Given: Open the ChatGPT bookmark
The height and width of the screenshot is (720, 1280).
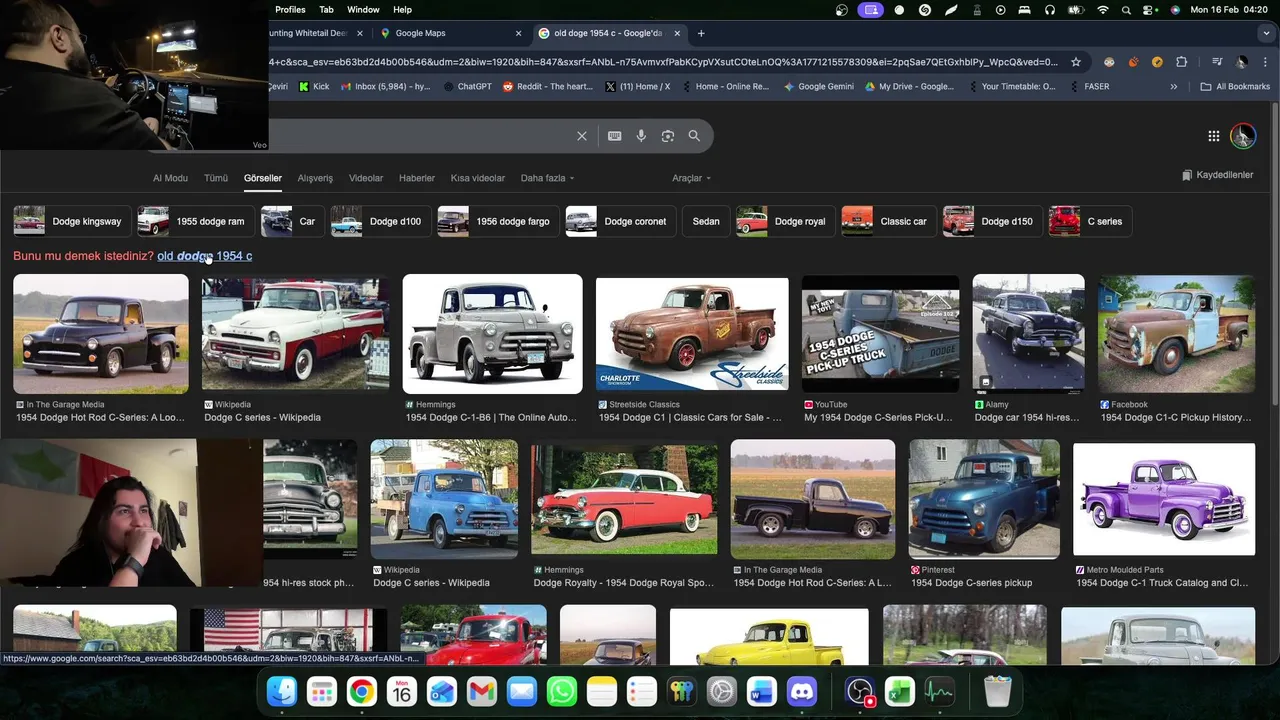Looking at the screenshot, I should click(468, 87).
